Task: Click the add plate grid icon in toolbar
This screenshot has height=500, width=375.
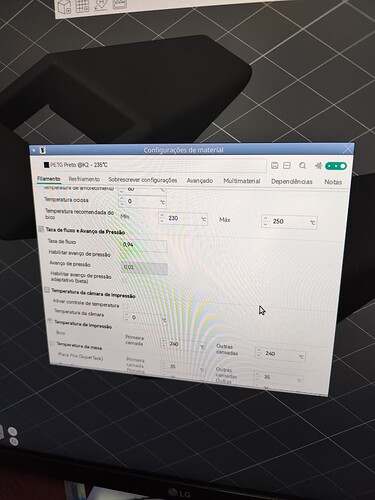Action: tap(82, 6)
